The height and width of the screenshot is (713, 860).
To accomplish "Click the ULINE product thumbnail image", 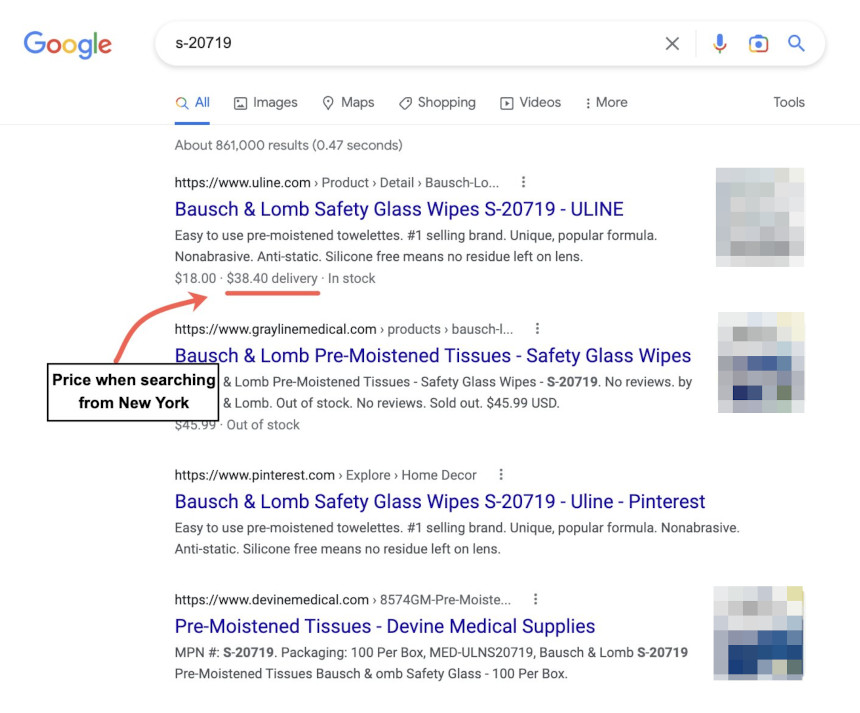I will (759, 216).
